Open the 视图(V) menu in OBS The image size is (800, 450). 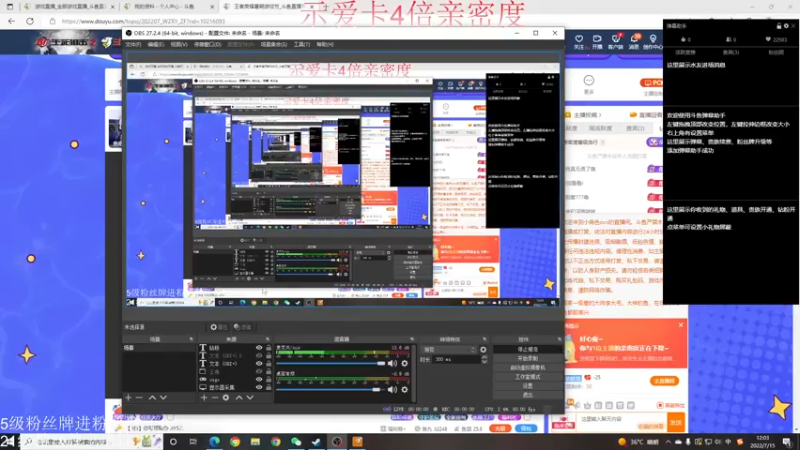coord(179,45)
